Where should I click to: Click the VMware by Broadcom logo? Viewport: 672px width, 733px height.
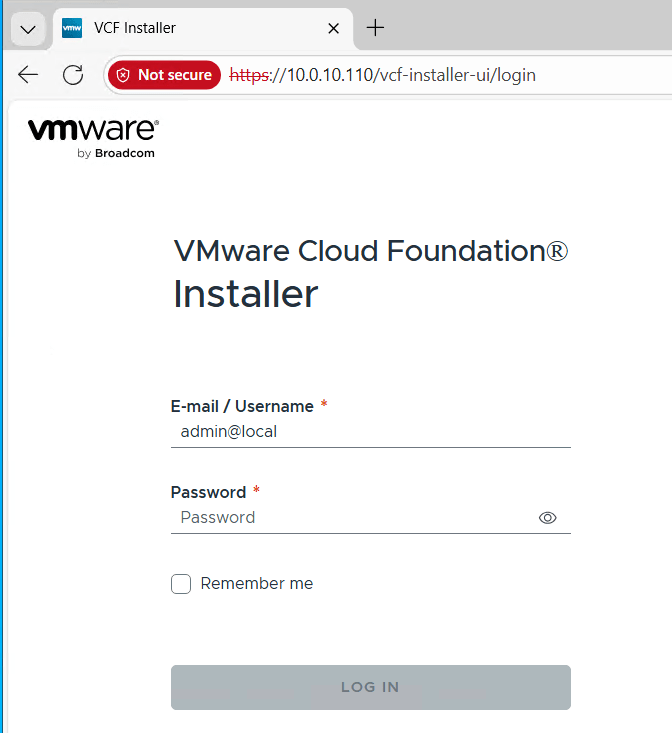(93, 137)
